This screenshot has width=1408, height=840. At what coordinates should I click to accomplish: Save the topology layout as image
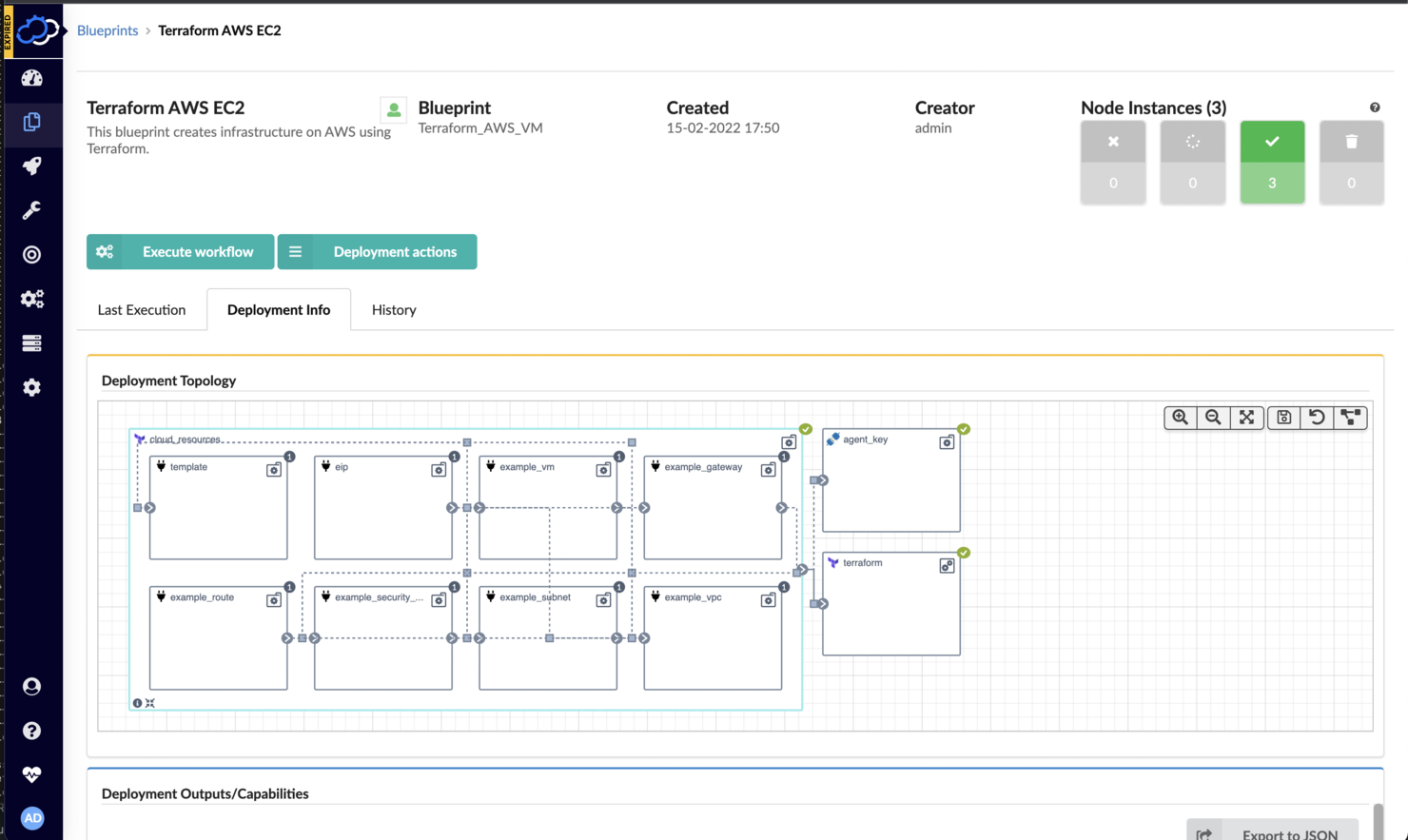(1282, 417)
